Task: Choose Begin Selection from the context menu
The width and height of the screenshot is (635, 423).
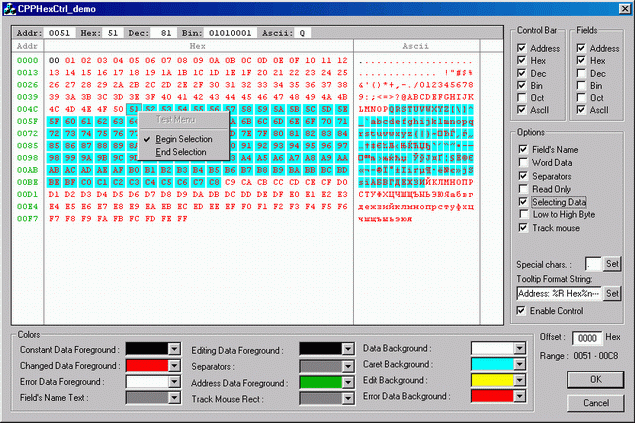Action: (180, 139)
